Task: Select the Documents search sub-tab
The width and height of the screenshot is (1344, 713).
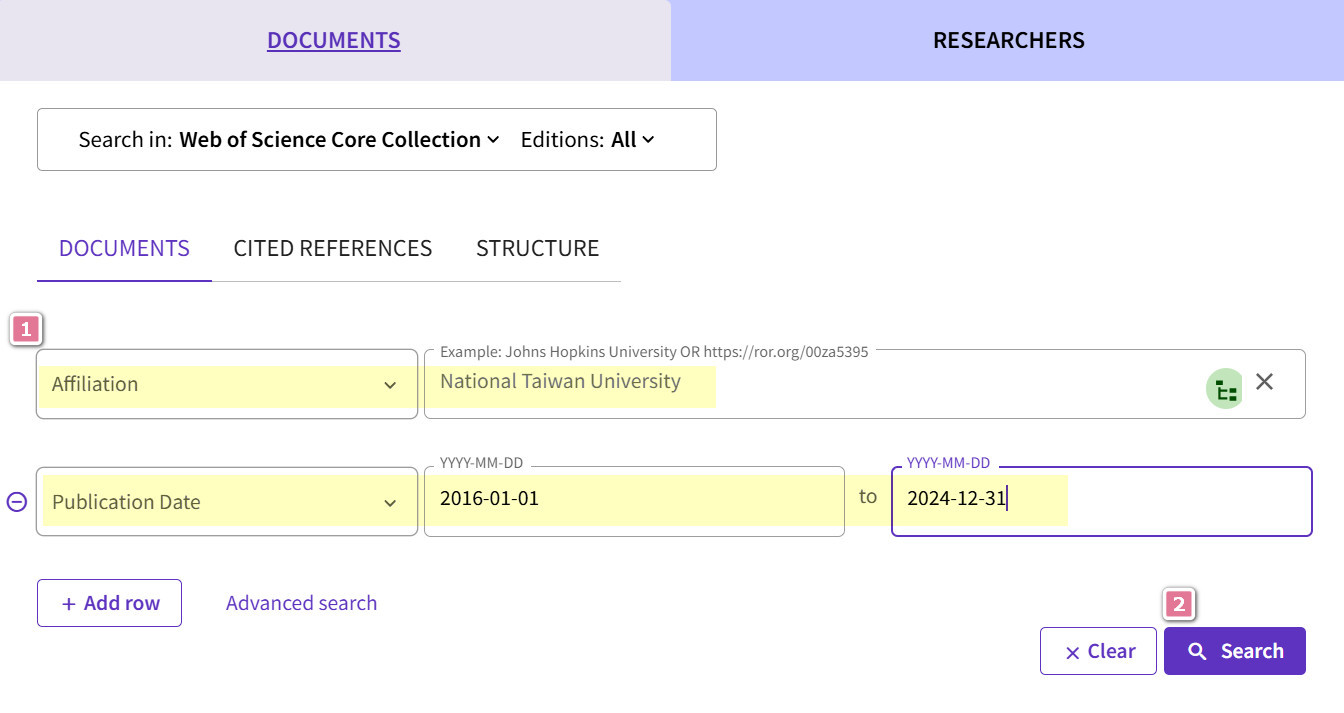Action: [124, 248]
